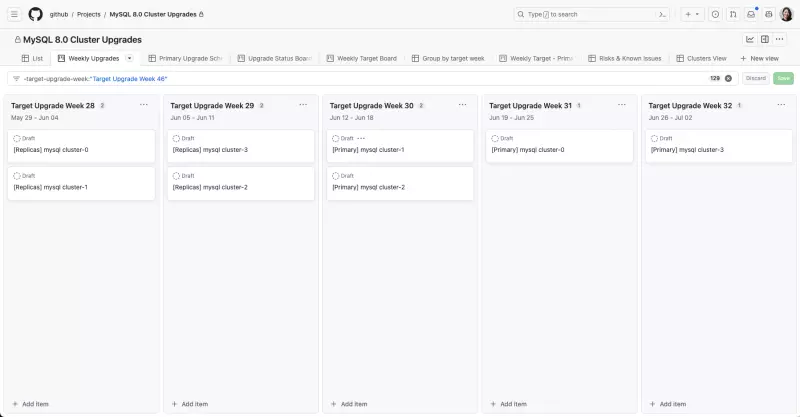The width and height of the screenshot is (800, 417).
Task: Click Target Upgrade Week 30 column title
Action: pyautogui.click(x=371, y=106)
